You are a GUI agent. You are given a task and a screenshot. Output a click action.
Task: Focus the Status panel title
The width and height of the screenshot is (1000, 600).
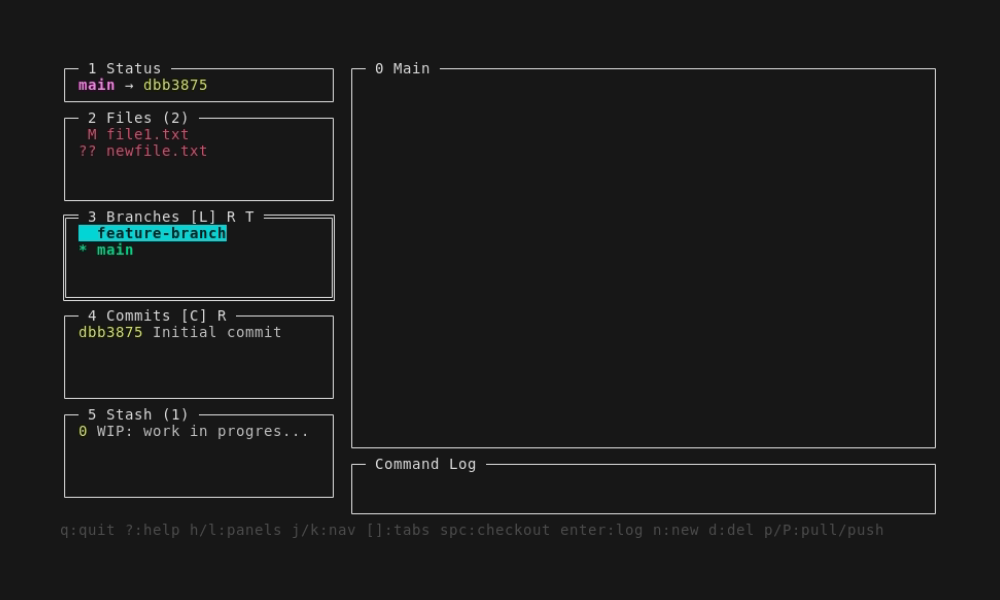click(x=124, y=69)
